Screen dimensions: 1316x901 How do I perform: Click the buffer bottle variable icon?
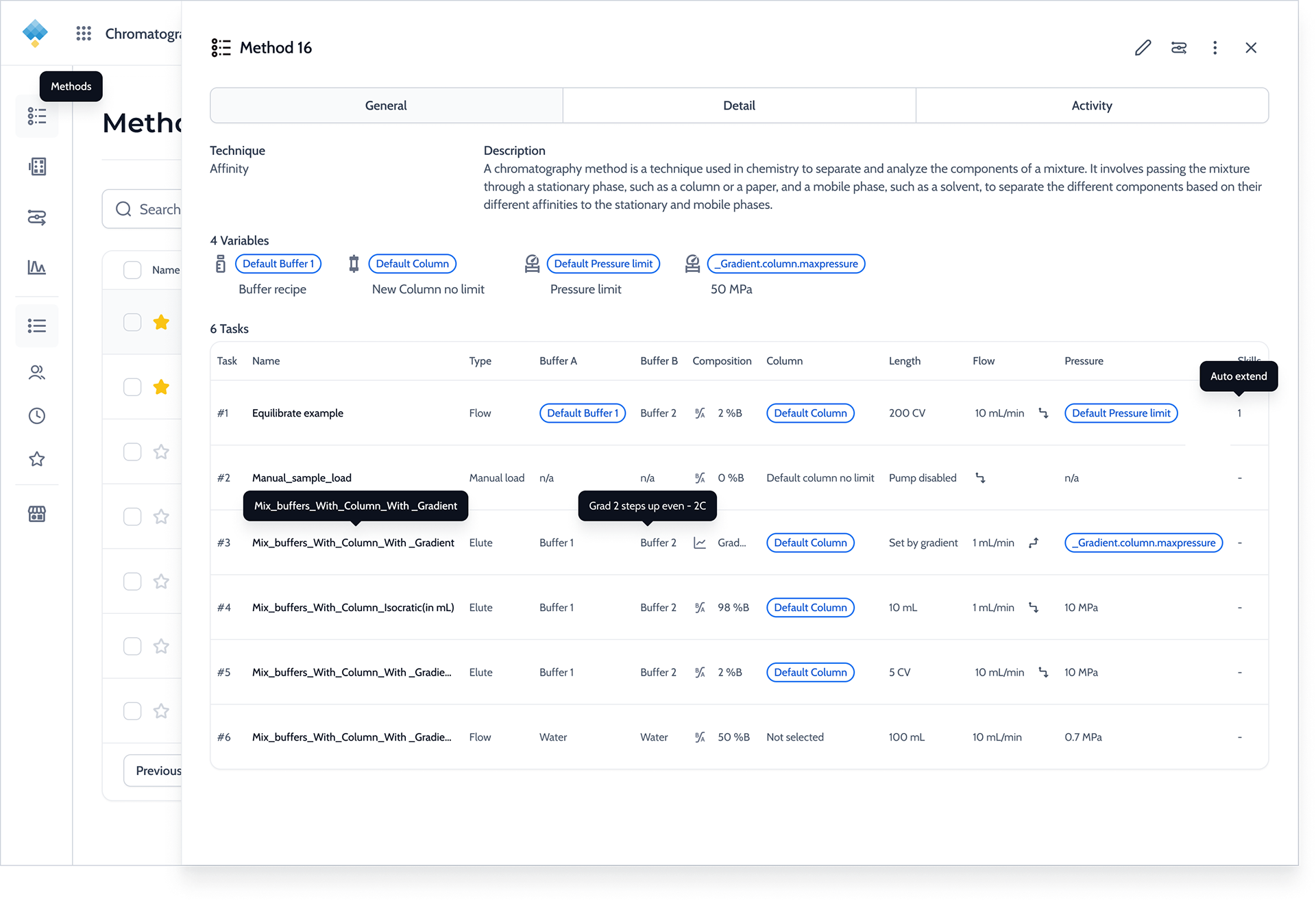coord(221,264)
